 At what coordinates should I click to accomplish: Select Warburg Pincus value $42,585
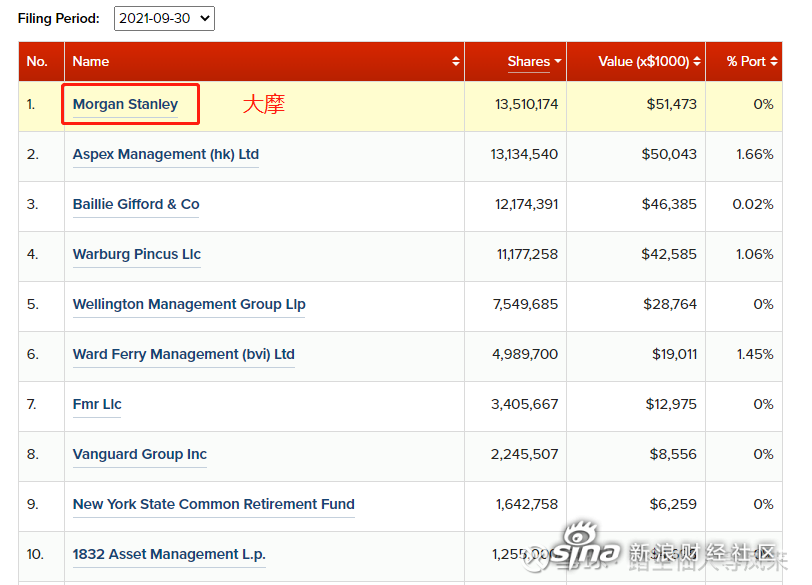click(669, 254)
